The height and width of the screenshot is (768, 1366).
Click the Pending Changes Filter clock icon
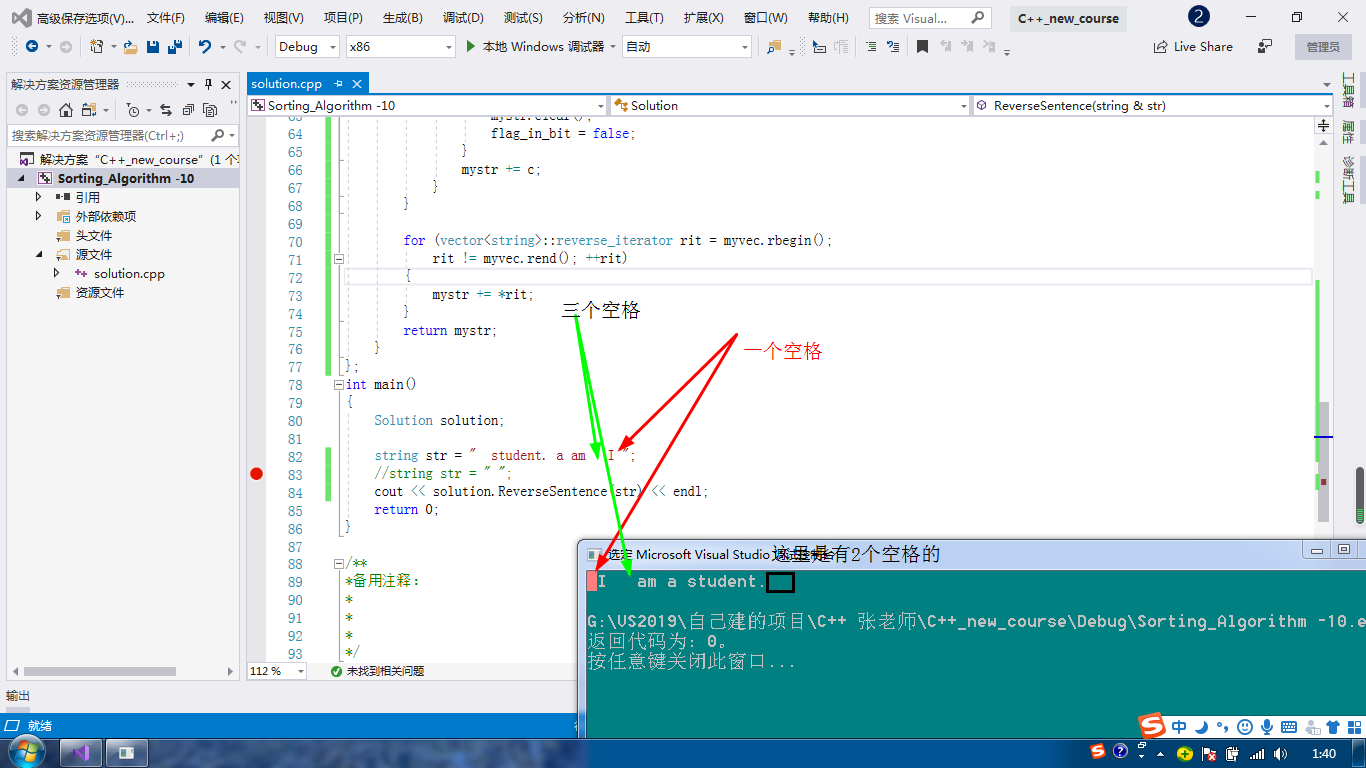133,110
